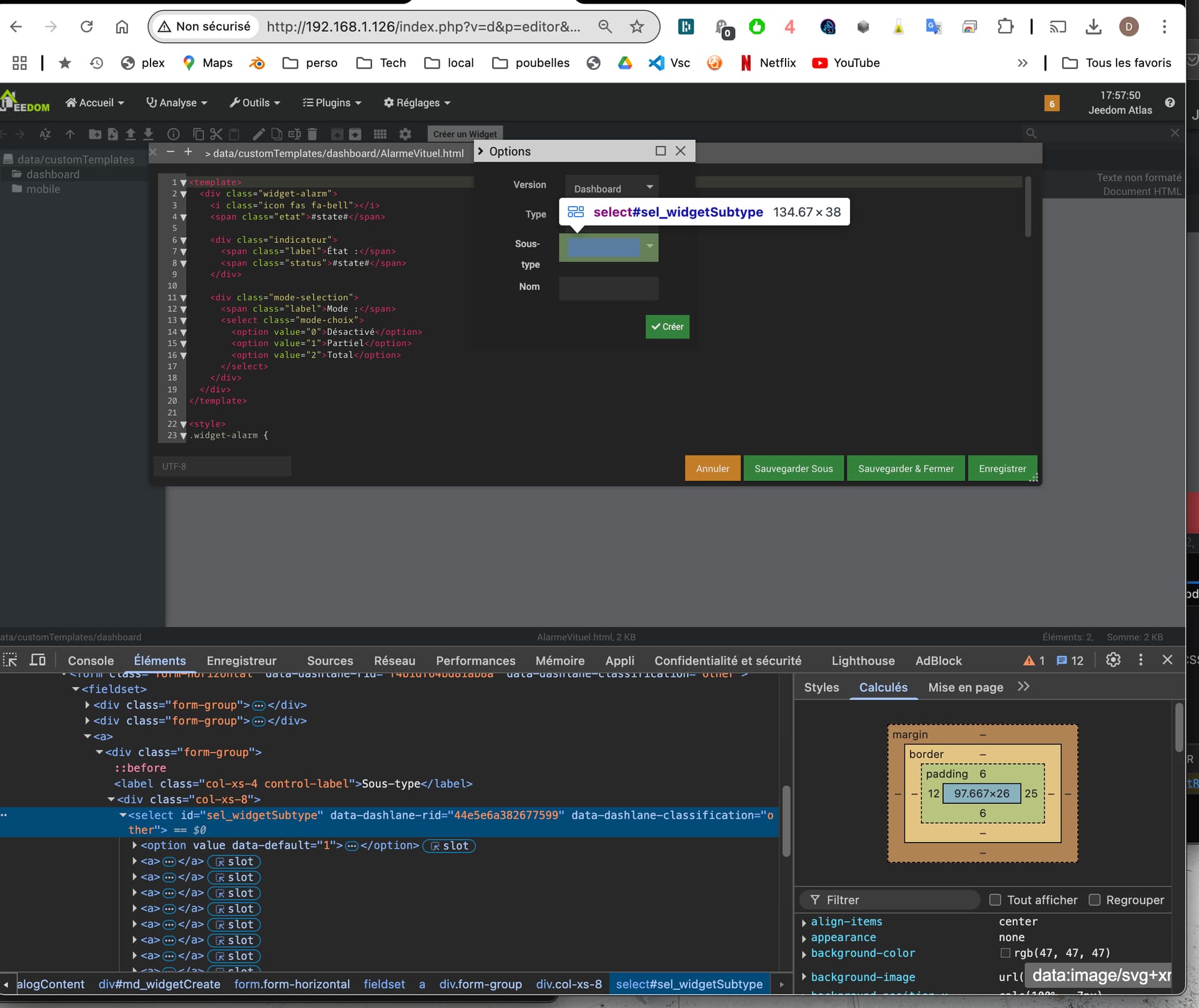Open the Plugins menu in Jeedom
1199x1008 pixels.
pyautogui.click(x=332, y=102)
